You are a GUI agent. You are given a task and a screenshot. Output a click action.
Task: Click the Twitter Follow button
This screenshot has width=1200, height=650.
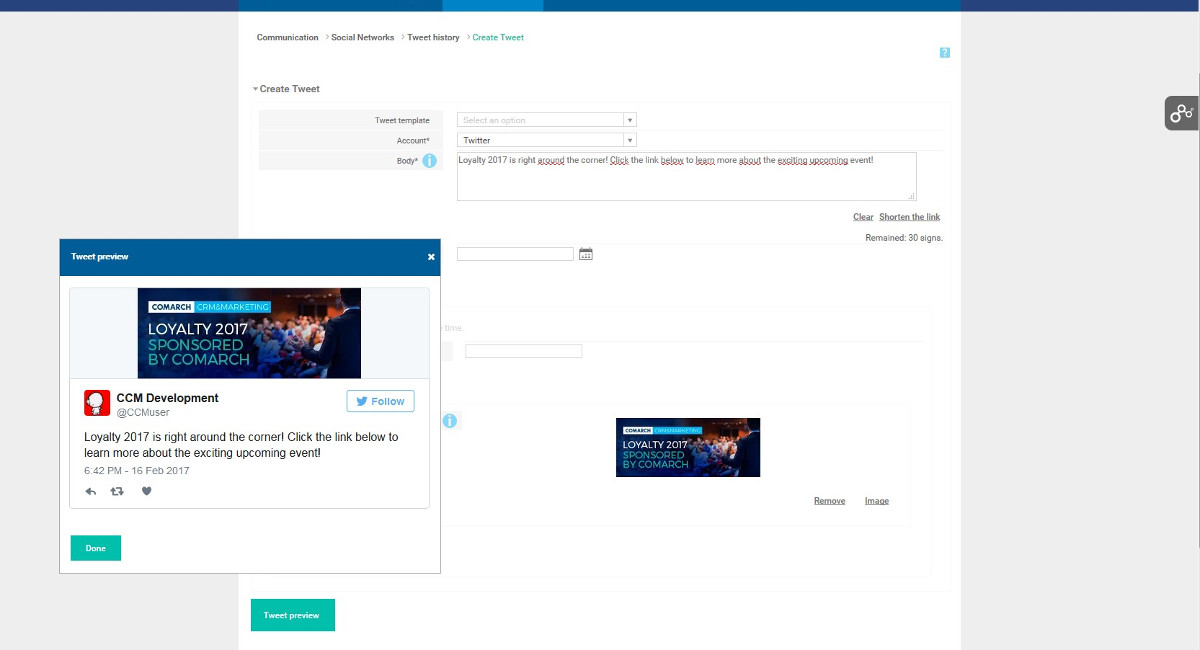[x=380, y=401]
